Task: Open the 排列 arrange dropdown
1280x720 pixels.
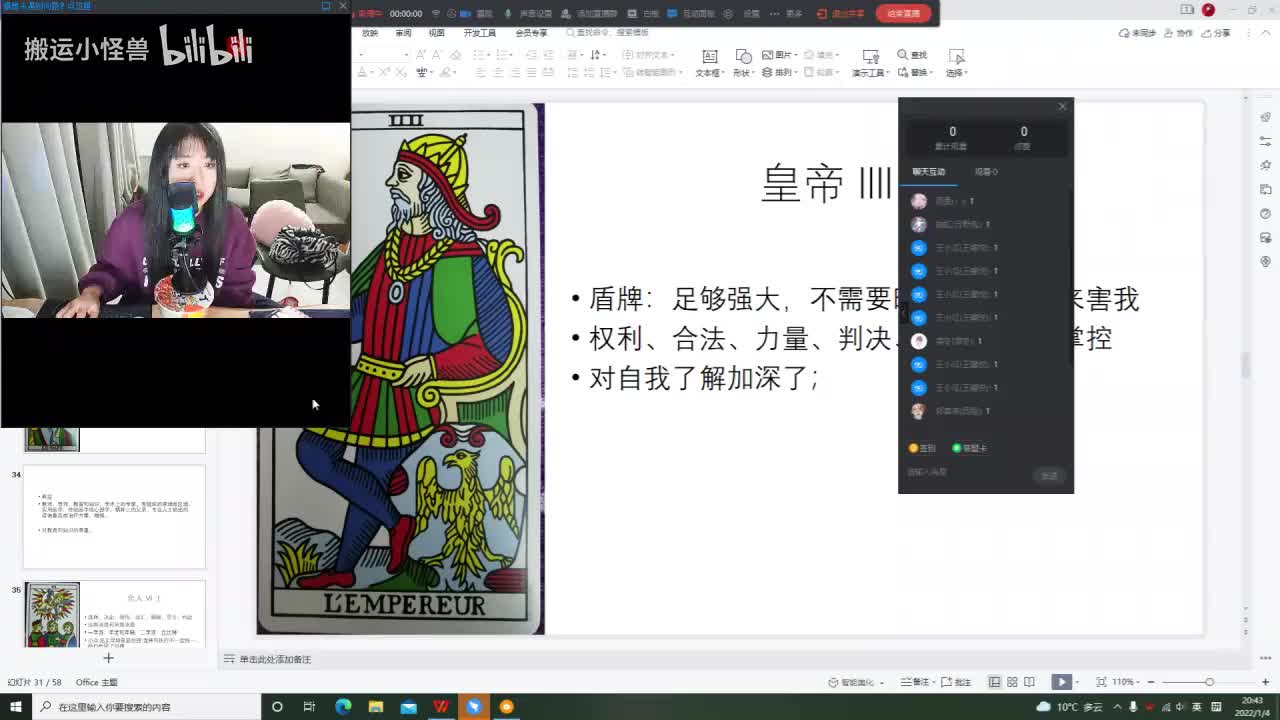Action: click(781, 72)
